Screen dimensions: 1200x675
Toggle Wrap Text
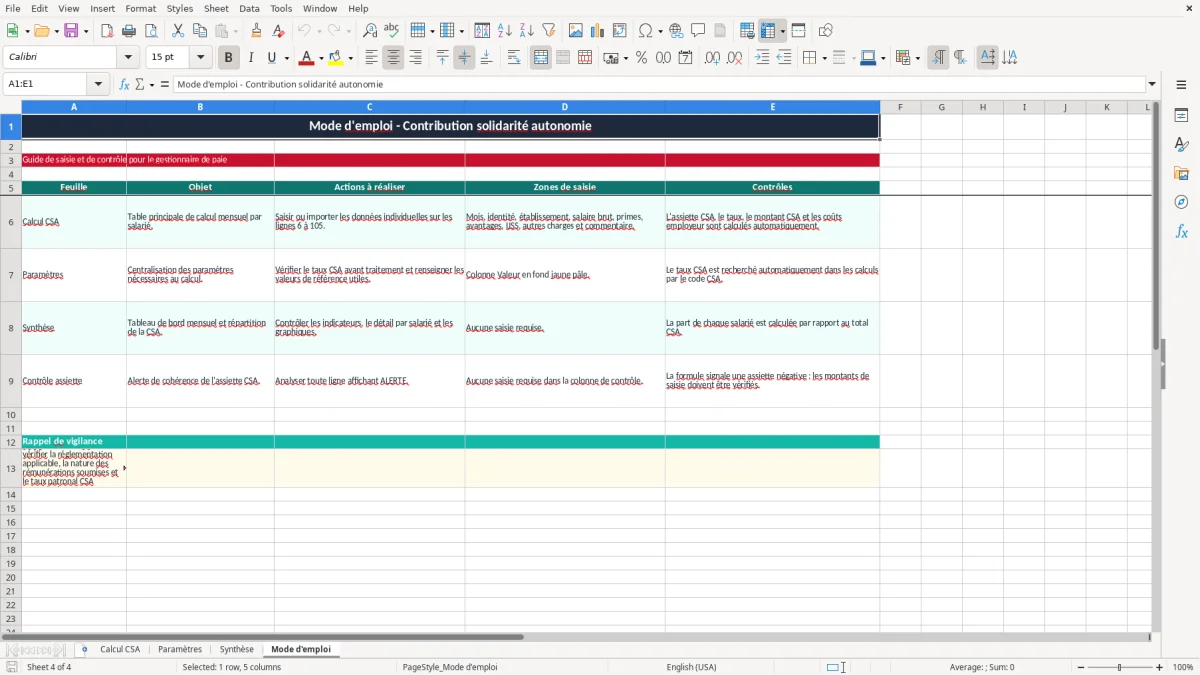[514, 58]
